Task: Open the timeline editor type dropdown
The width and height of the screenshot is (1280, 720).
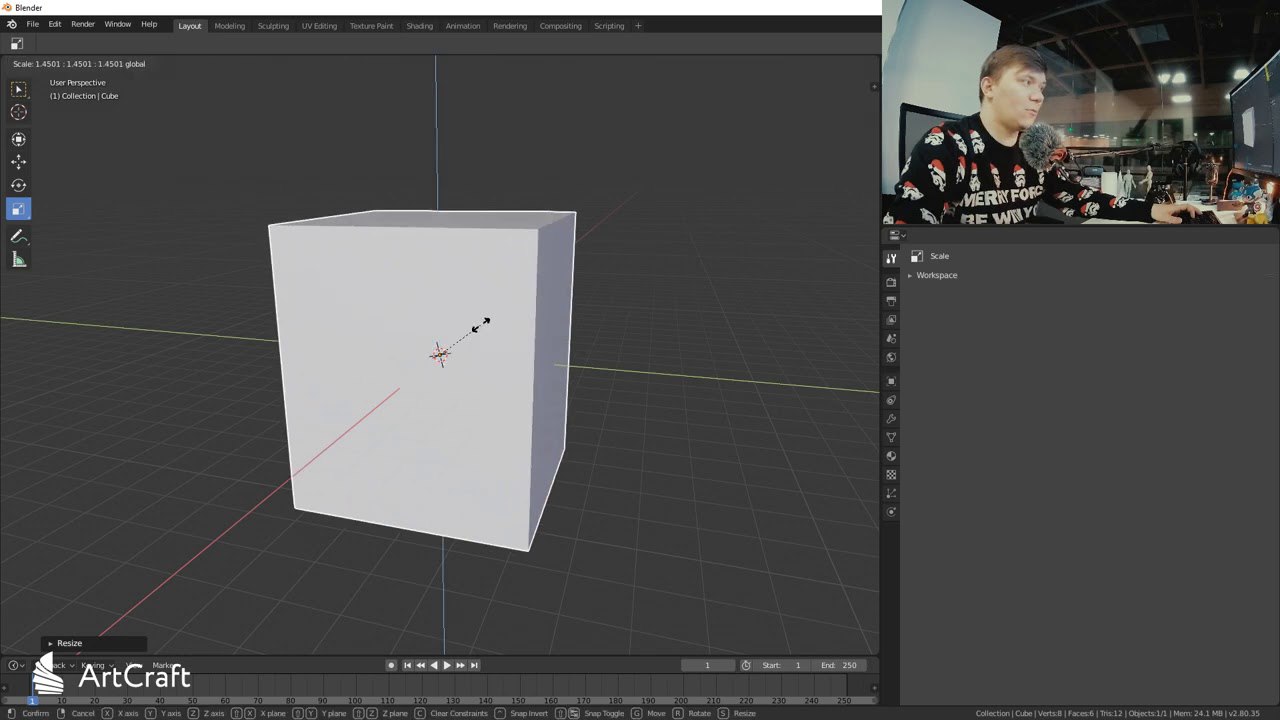Action: point(17,665)
